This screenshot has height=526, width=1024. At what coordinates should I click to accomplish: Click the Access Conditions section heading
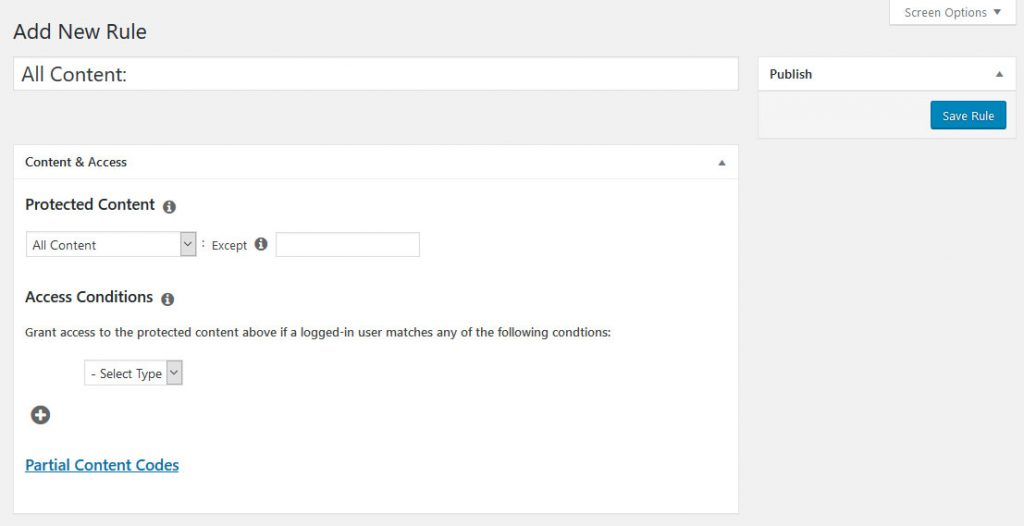click(x=89, y=297)
